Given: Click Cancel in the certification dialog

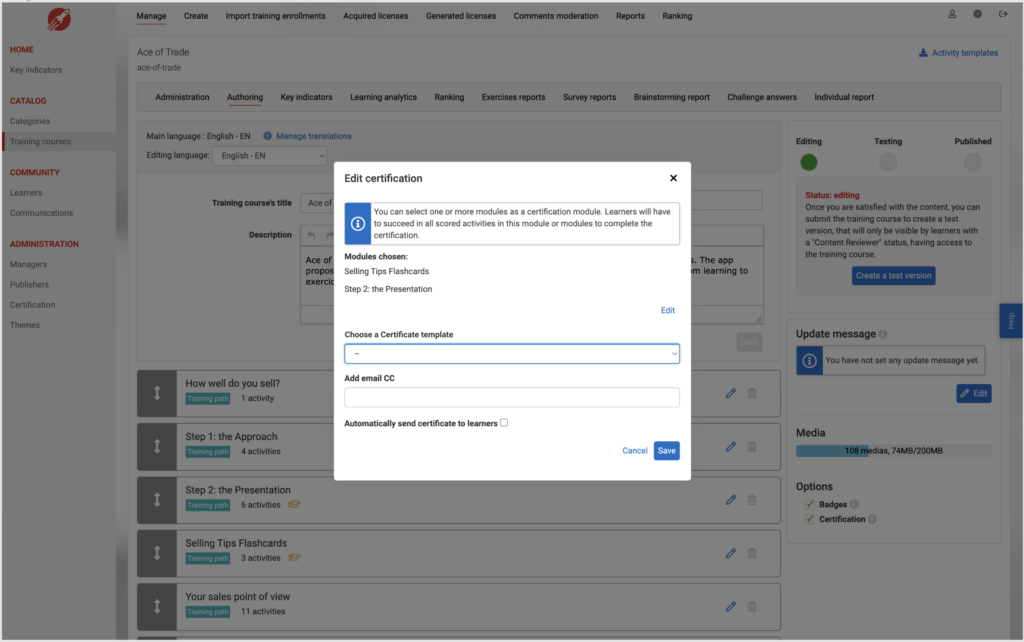Looking at the screenshot, I should pyautogui.click(x=634, y=451).
